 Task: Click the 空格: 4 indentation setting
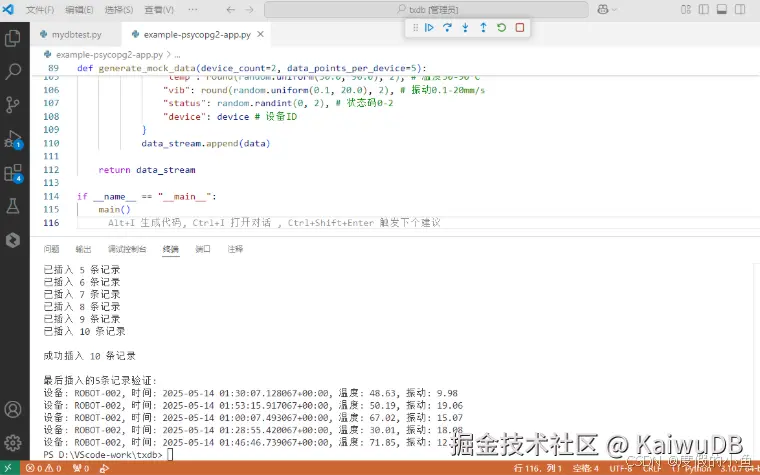(x=586, y=468)
